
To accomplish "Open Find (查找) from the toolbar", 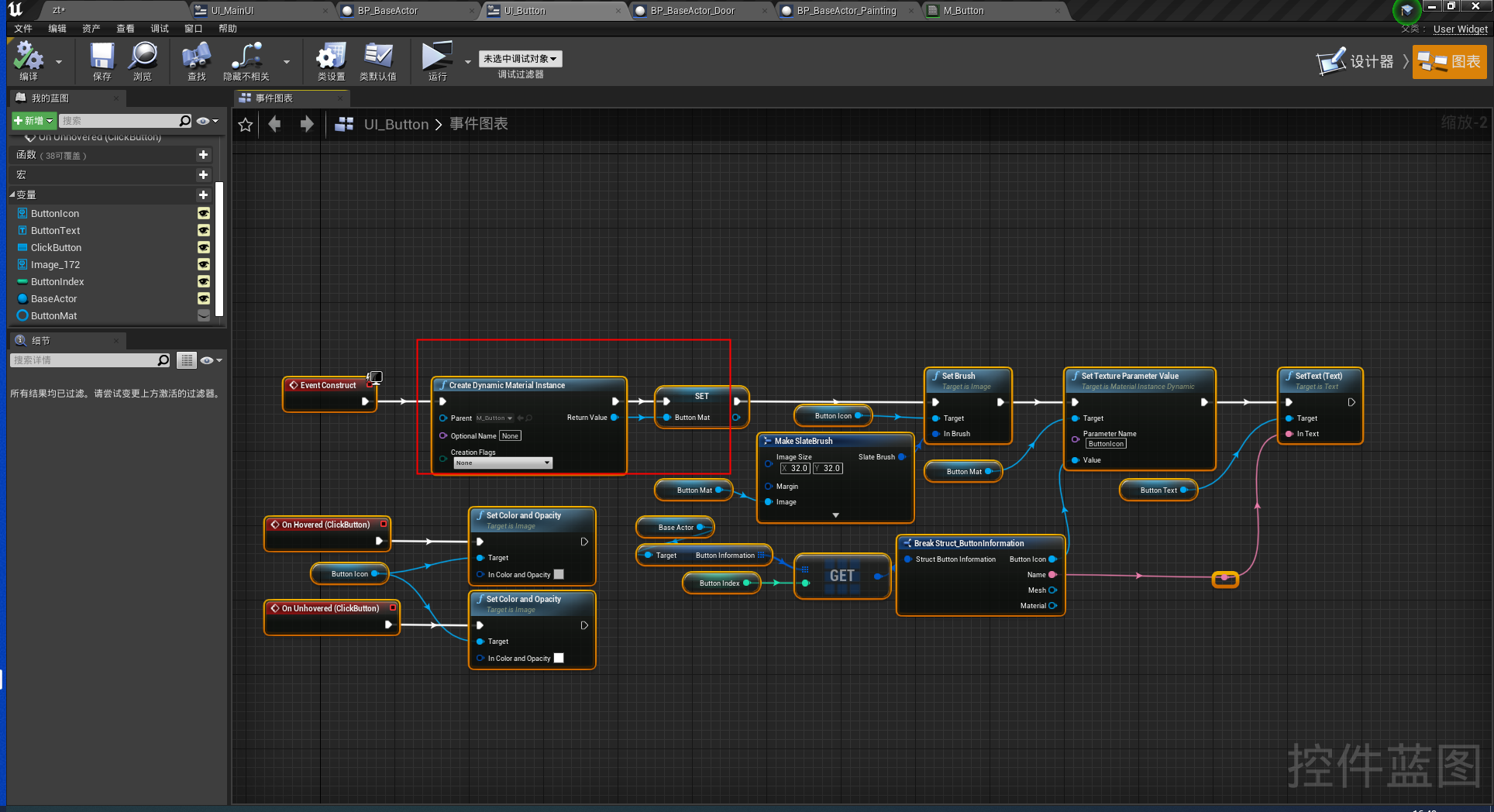I will pyautogui.click(x=197, y=56).
